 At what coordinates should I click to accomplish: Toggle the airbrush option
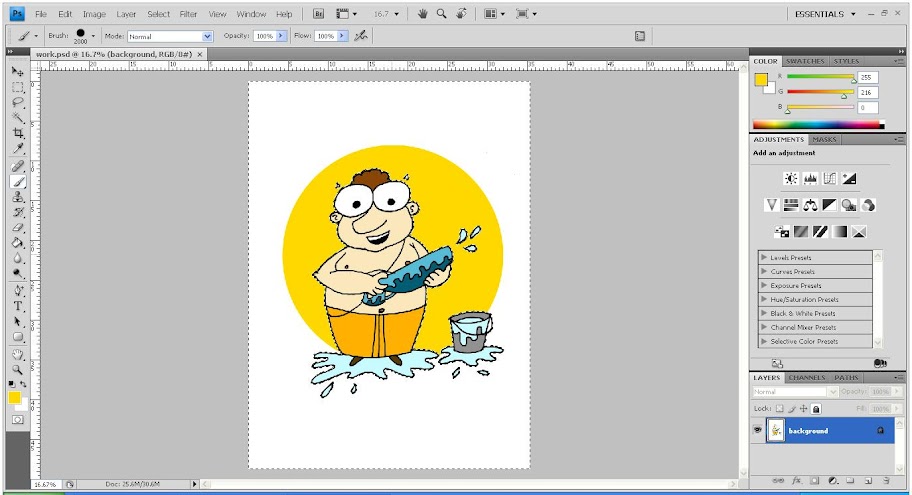click(361, 36)
